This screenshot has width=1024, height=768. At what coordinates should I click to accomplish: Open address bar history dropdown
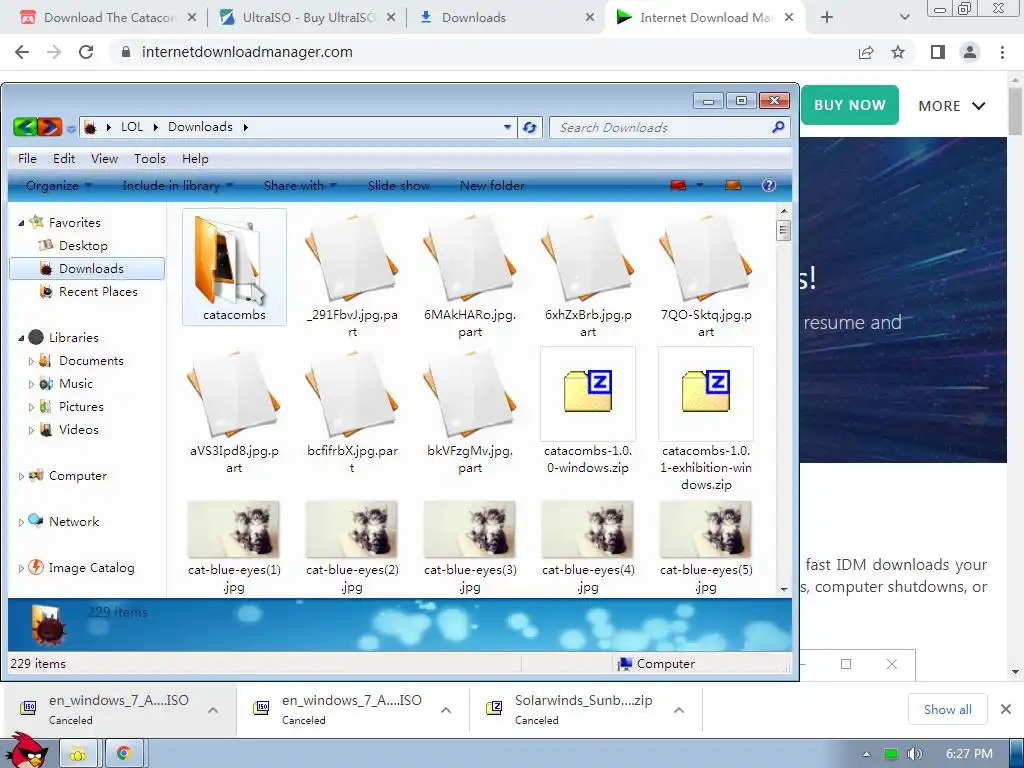tap(507, 127)
